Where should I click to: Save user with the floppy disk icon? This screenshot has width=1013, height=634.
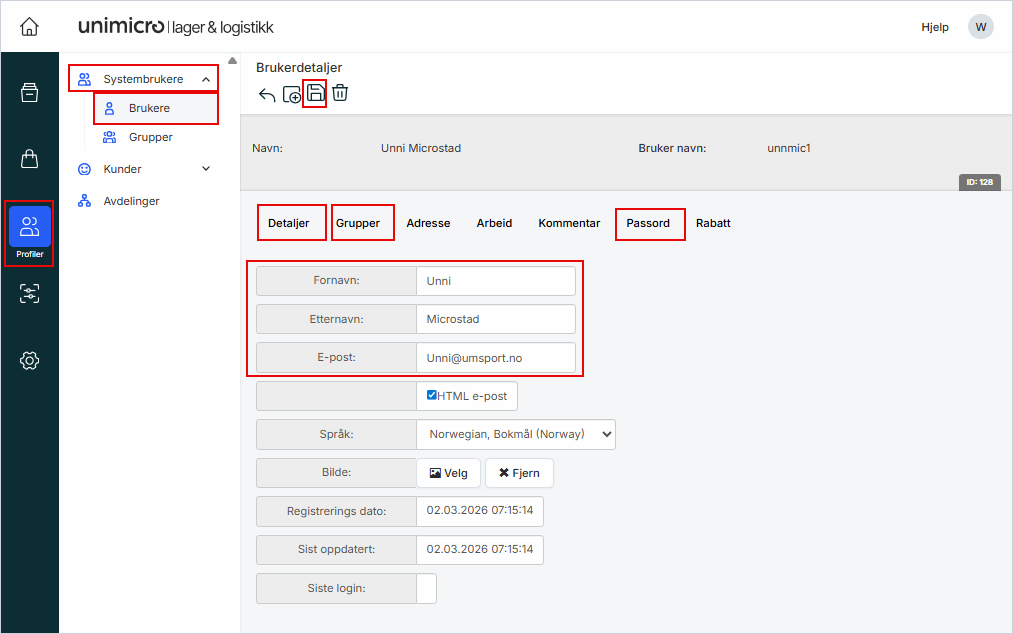pyautogui.click(x=315, y=93)
